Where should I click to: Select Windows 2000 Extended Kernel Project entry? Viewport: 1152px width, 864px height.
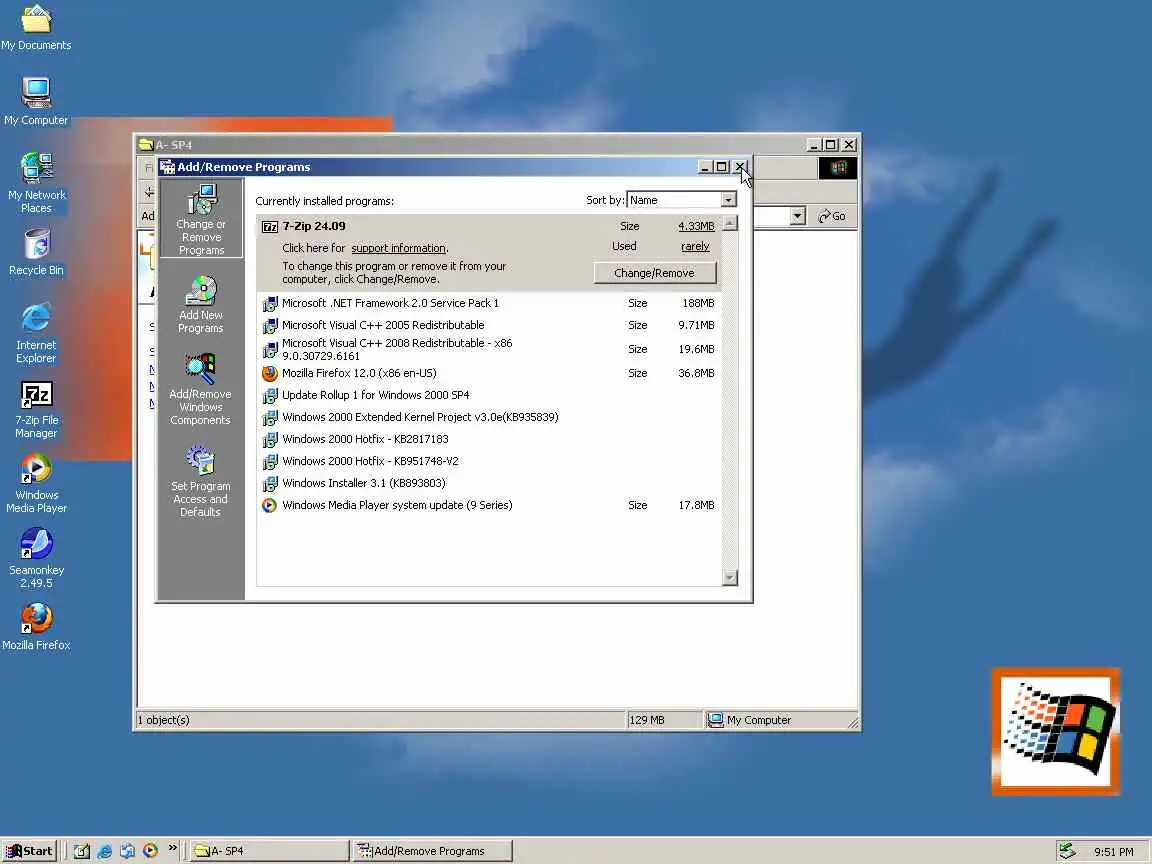click(x=489, y=417)
